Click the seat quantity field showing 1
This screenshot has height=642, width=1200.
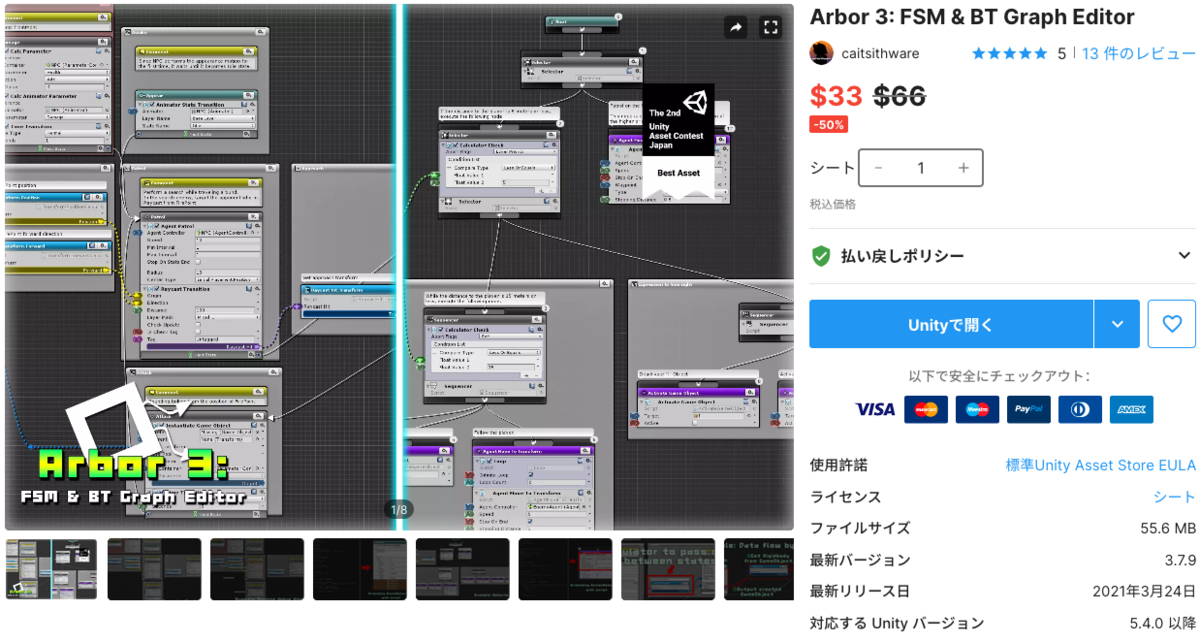click(x=921, y=168)
